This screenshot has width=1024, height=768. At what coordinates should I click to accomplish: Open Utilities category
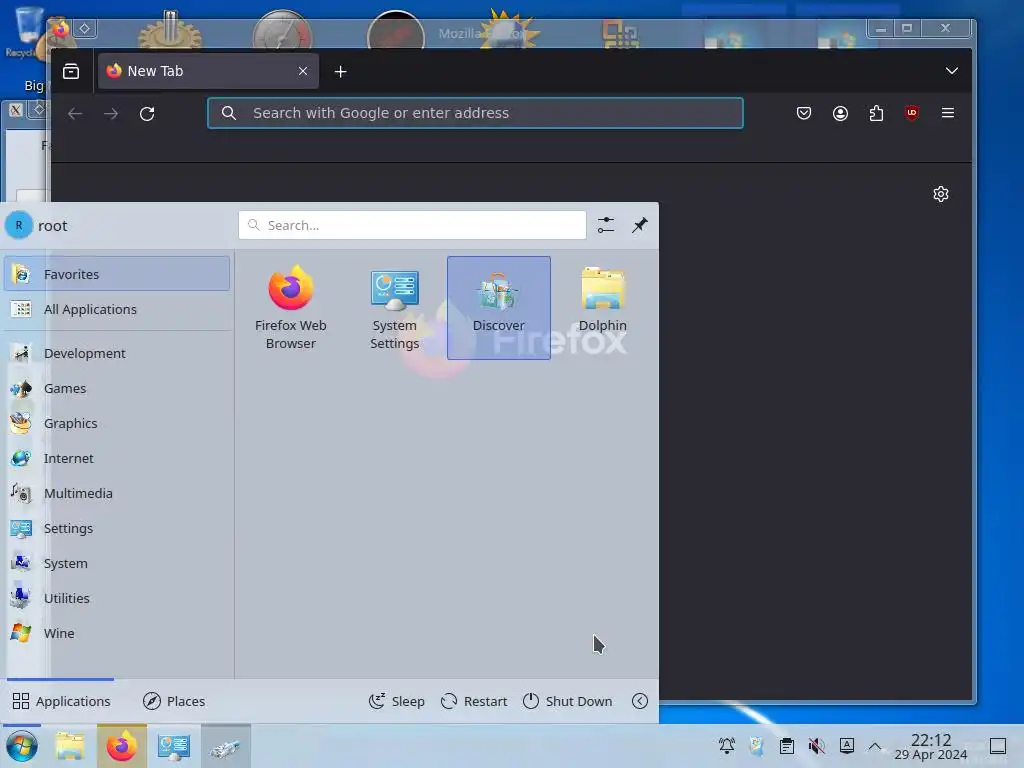pyautogui.click(x=117, y=598)
